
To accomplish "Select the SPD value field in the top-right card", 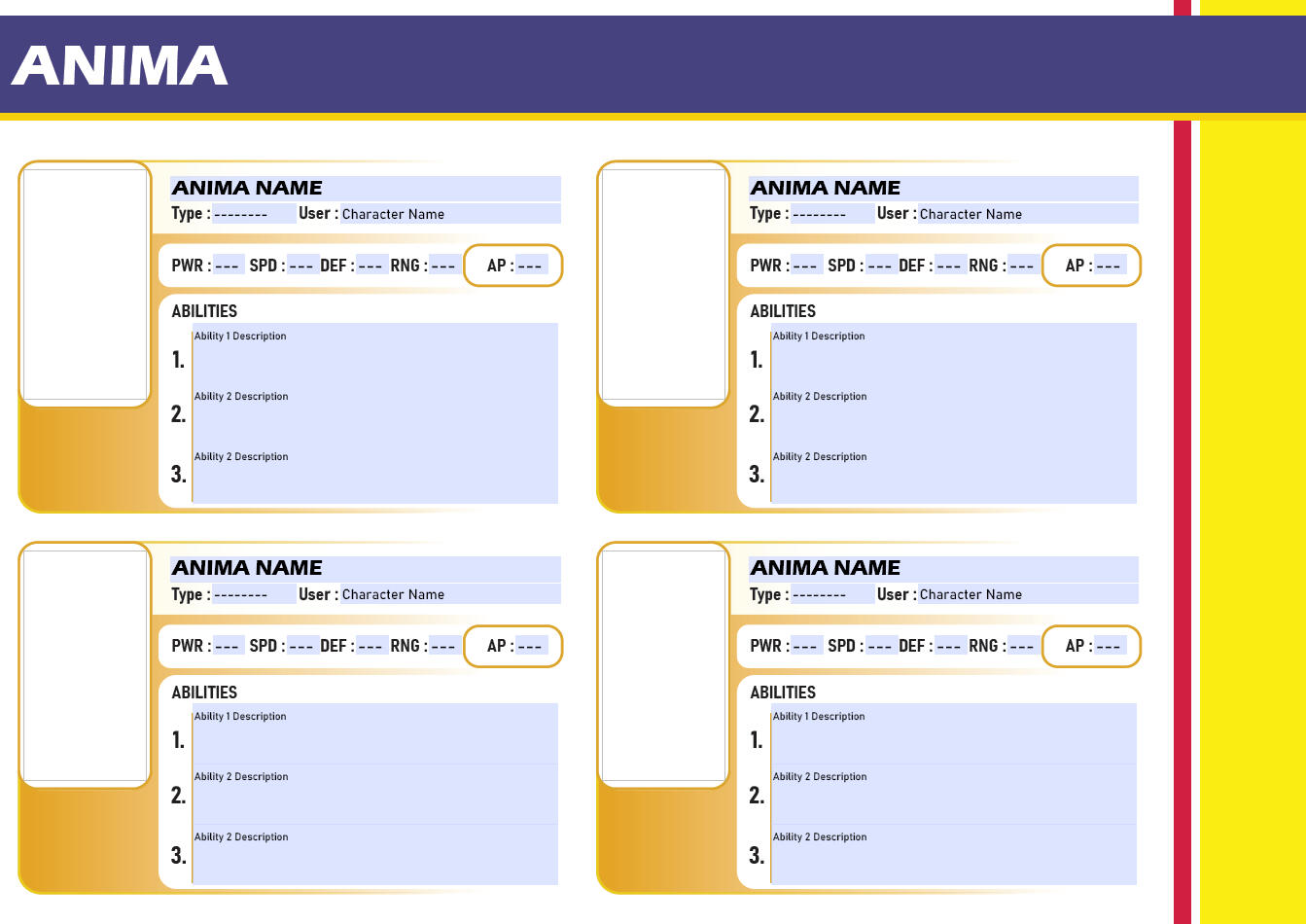I will tap(881, 266).
